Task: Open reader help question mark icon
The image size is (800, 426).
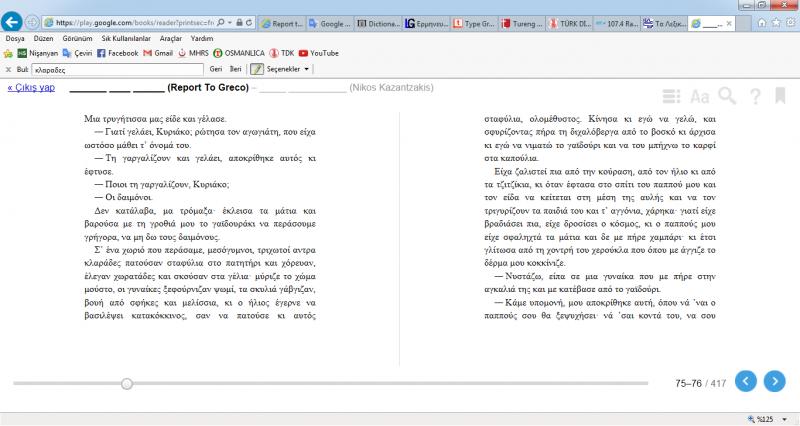Action: pyautogui.click(x=755, y=96)
